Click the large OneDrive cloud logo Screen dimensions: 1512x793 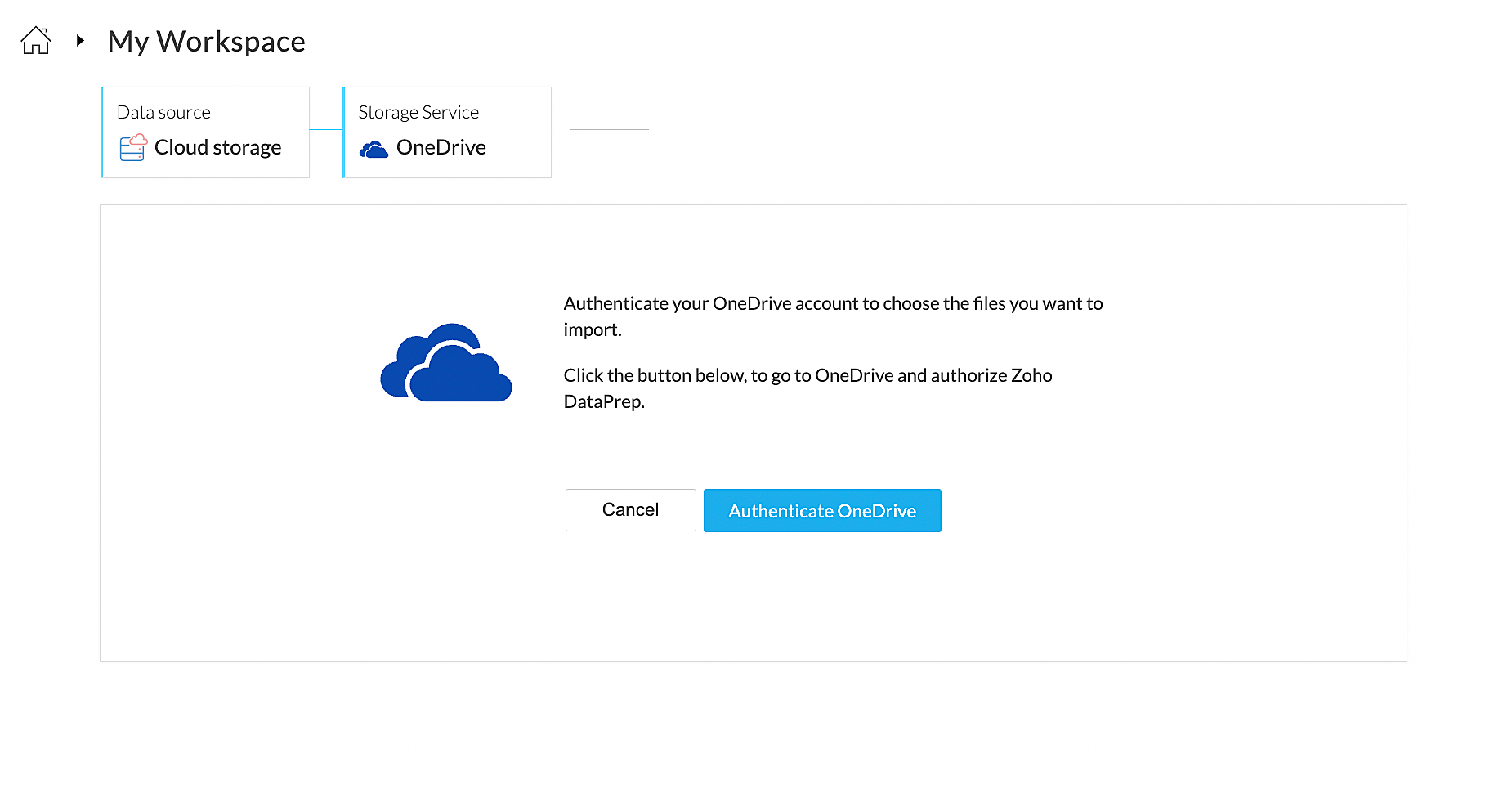(446, 362)
